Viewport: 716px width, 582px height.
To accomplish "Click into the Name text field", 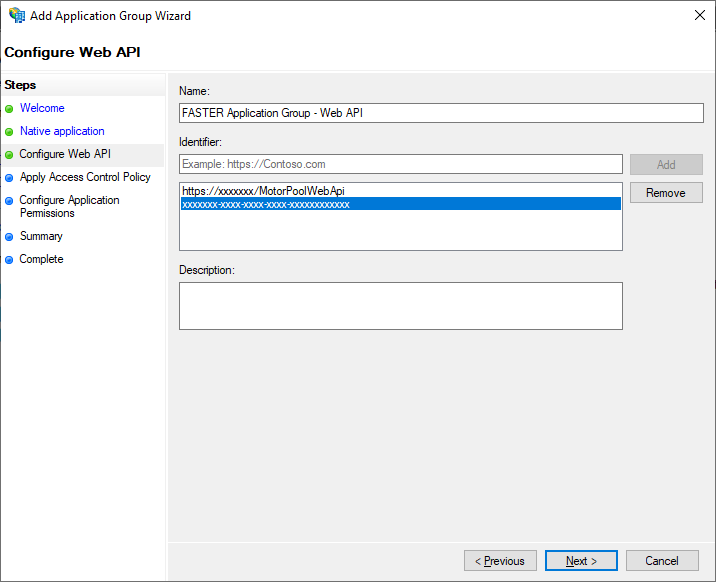I will pyautogui.click(x=441, y=113).
